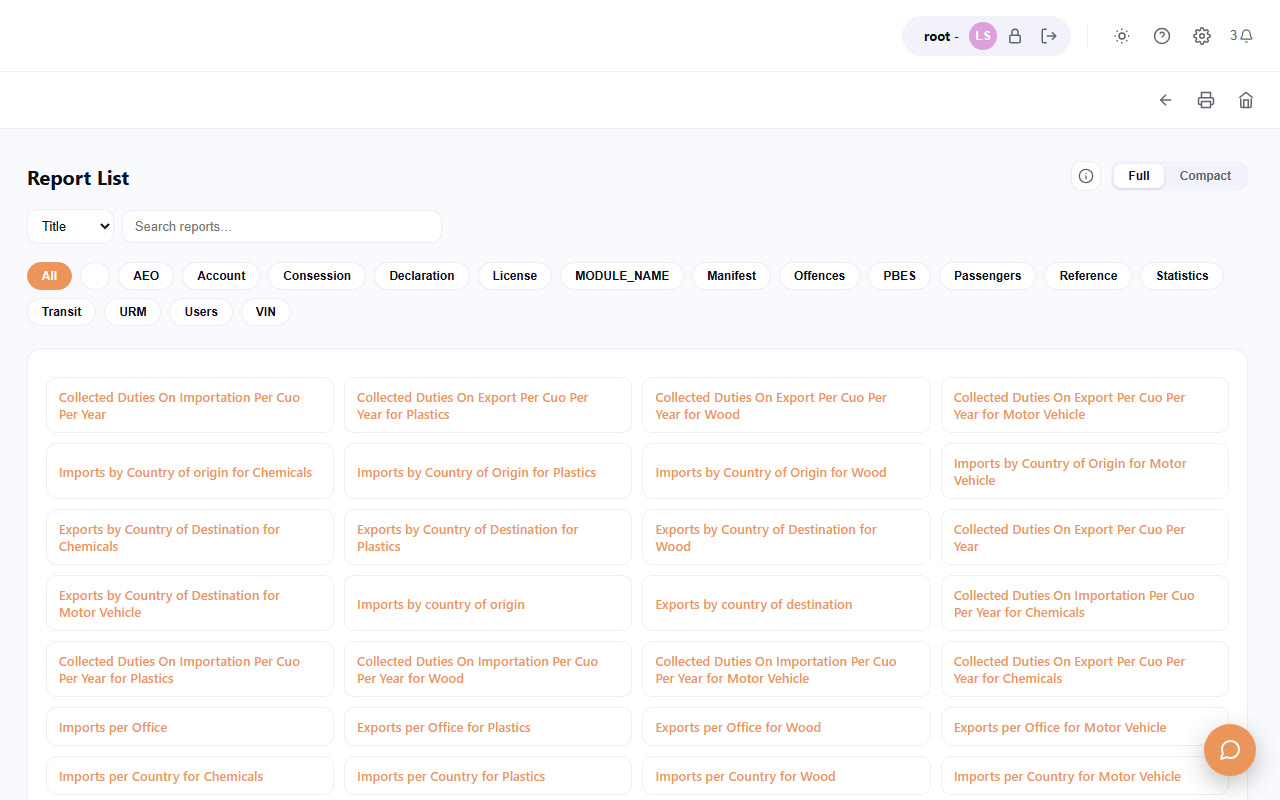
Task: Filter reports by URM
Action: (133, 312)
